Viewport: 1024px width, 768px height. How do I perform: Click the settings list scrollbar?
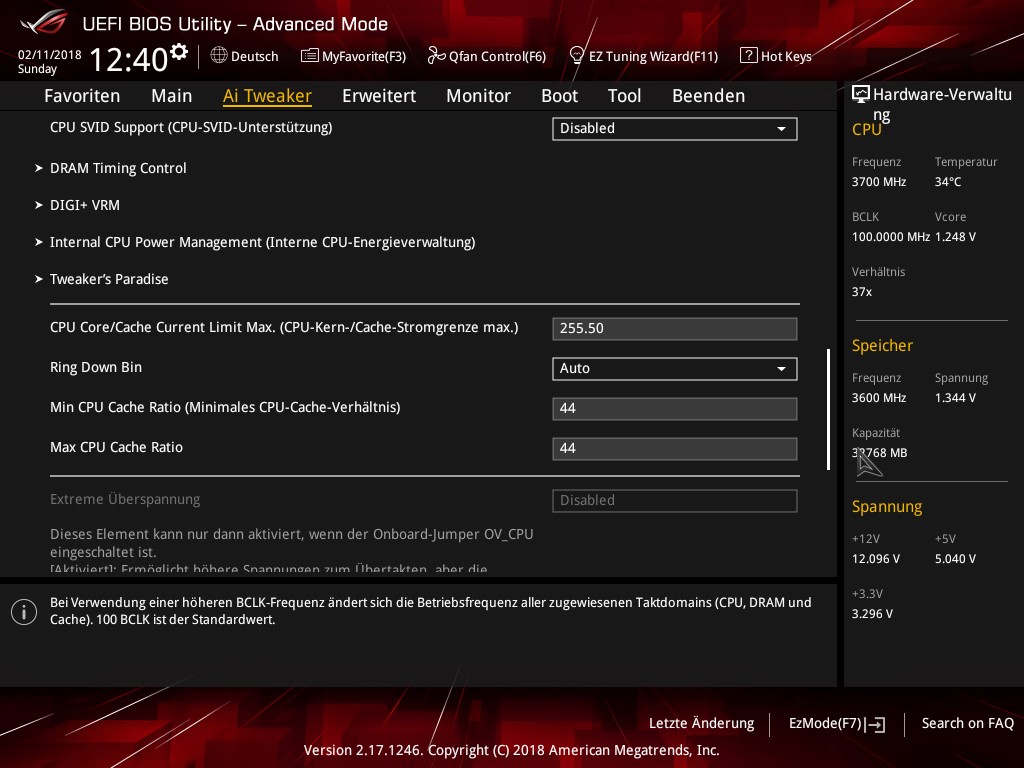(829, 409)
